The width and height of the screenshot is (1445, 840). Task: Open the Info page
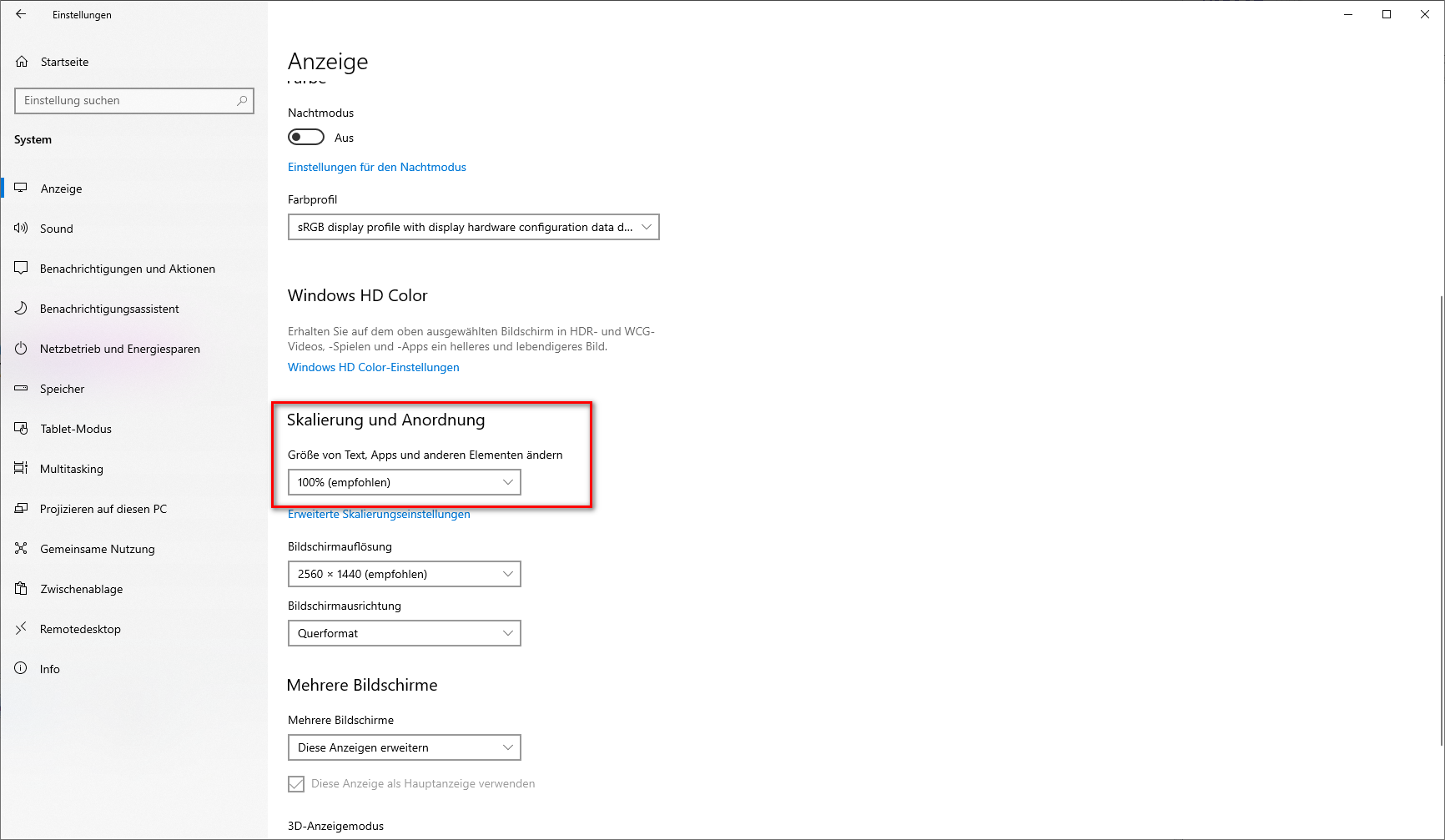coord(133,669)
